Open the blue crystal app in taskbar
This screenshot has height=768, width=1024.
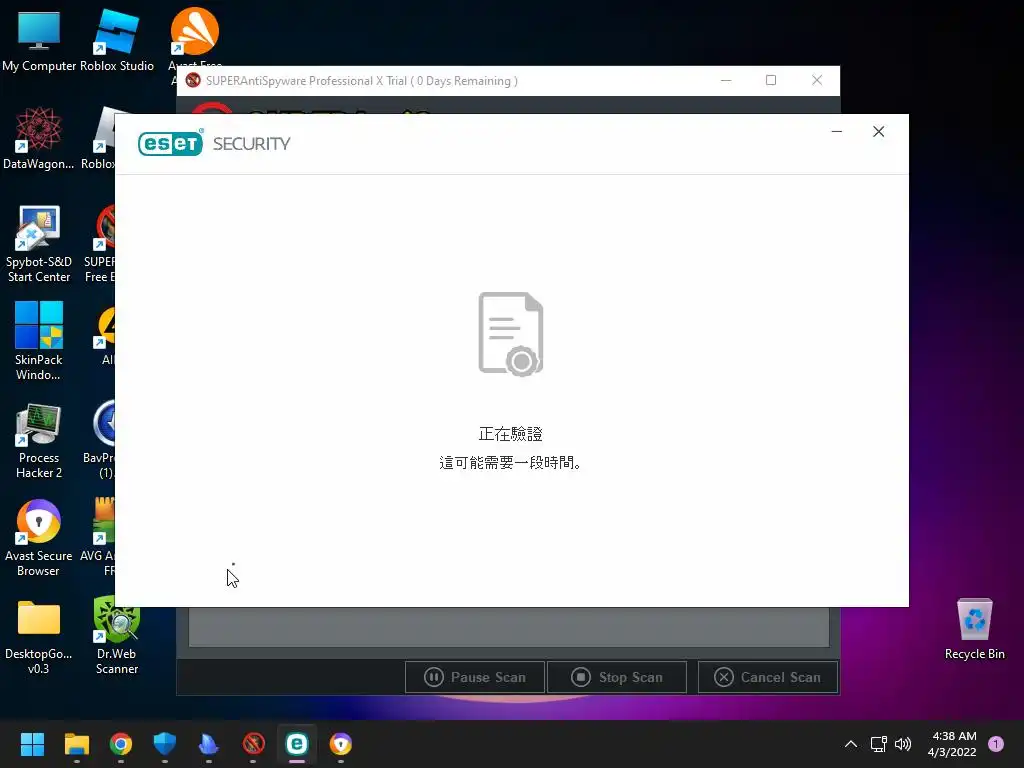[x=208, y=744]
